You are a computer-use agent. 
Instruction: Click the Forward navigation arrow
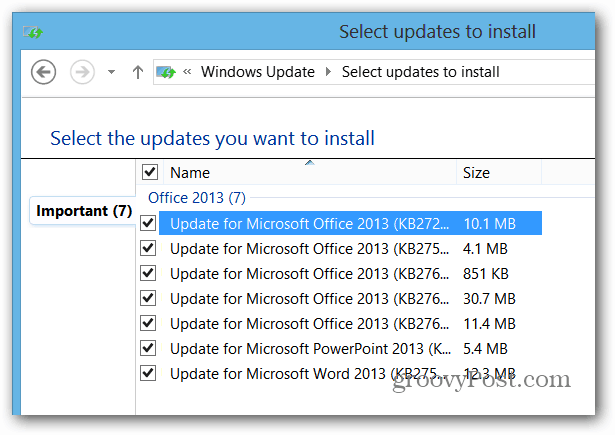(x=82, y=72)
